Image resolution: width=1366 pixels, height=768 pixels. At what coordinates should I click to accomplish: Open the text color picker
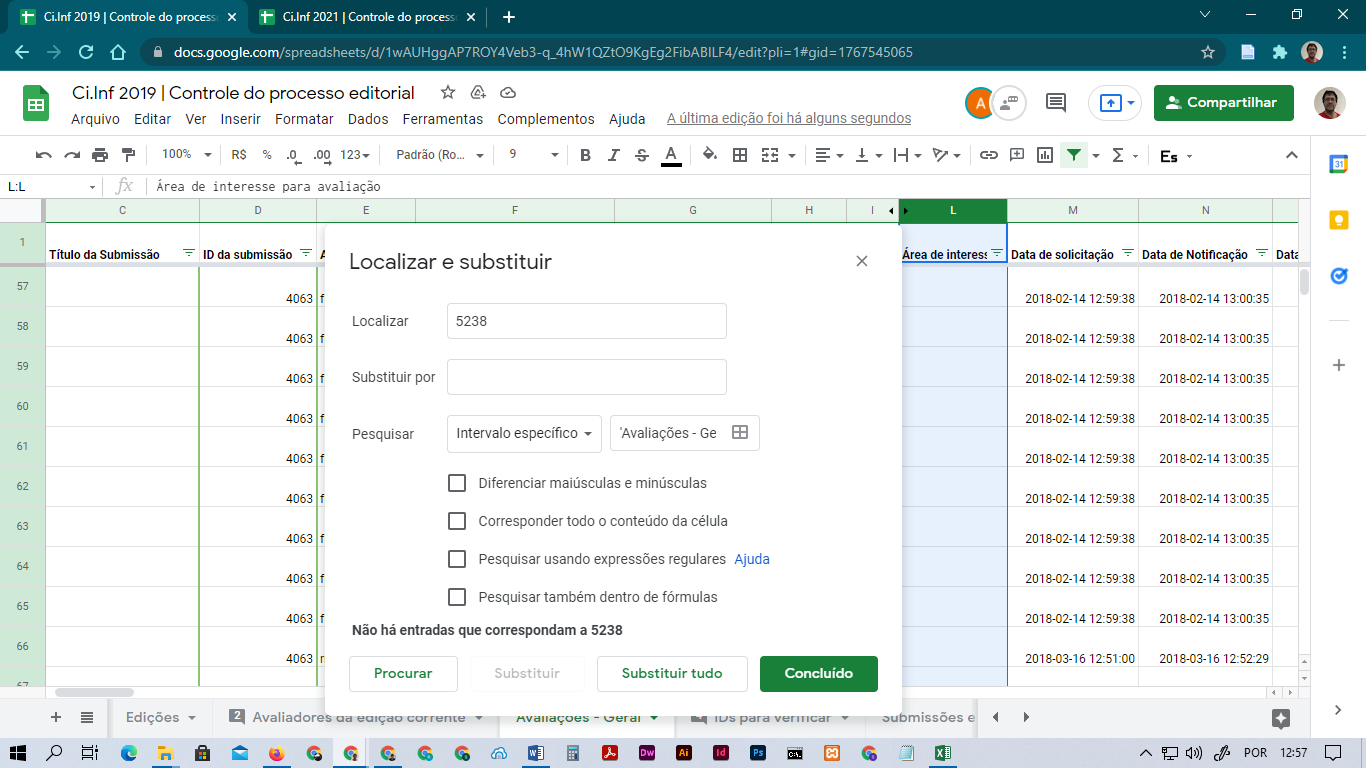[x=671, y=155]
